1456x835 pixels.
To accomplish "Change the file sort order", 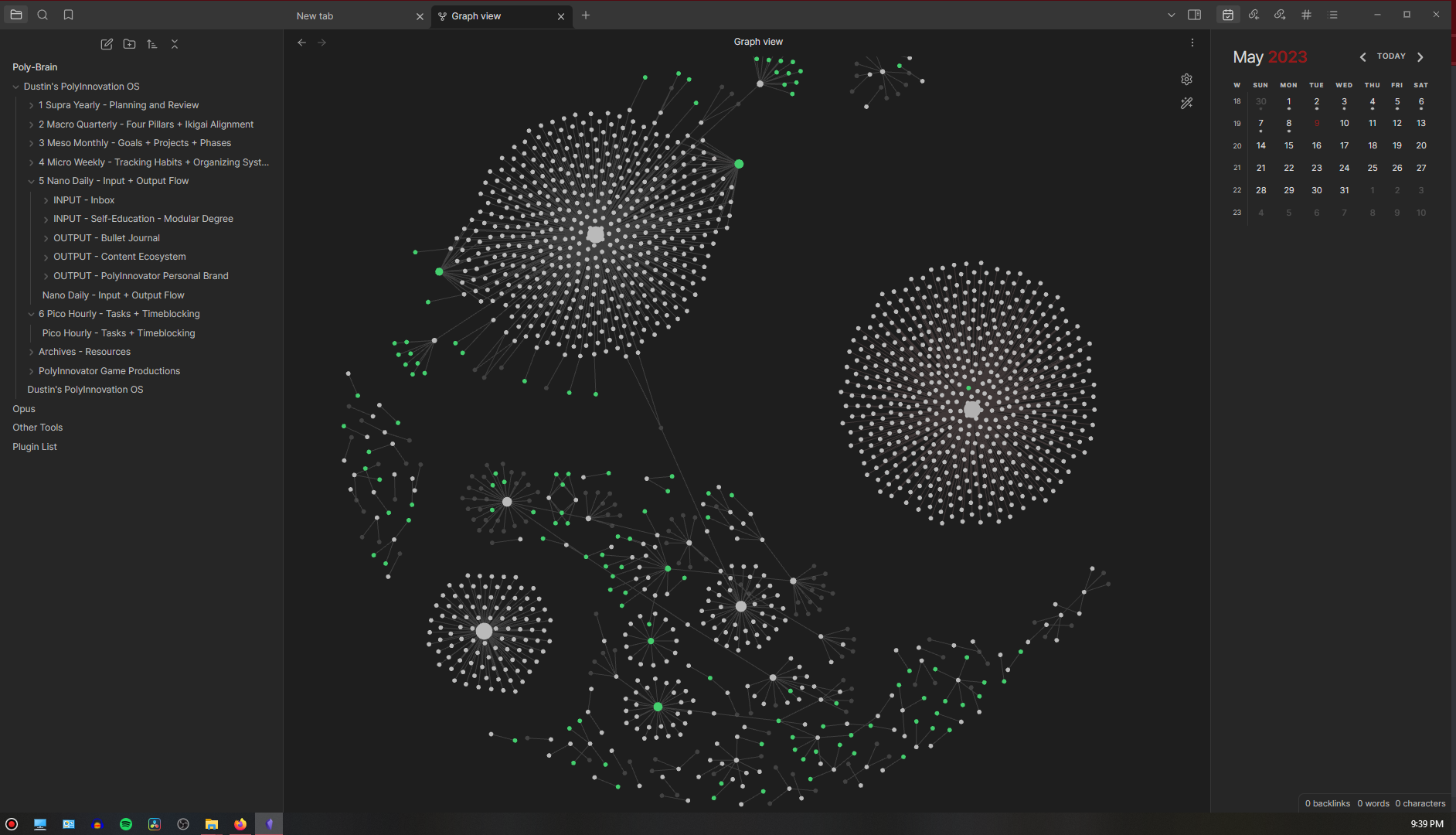I will 152,44.
